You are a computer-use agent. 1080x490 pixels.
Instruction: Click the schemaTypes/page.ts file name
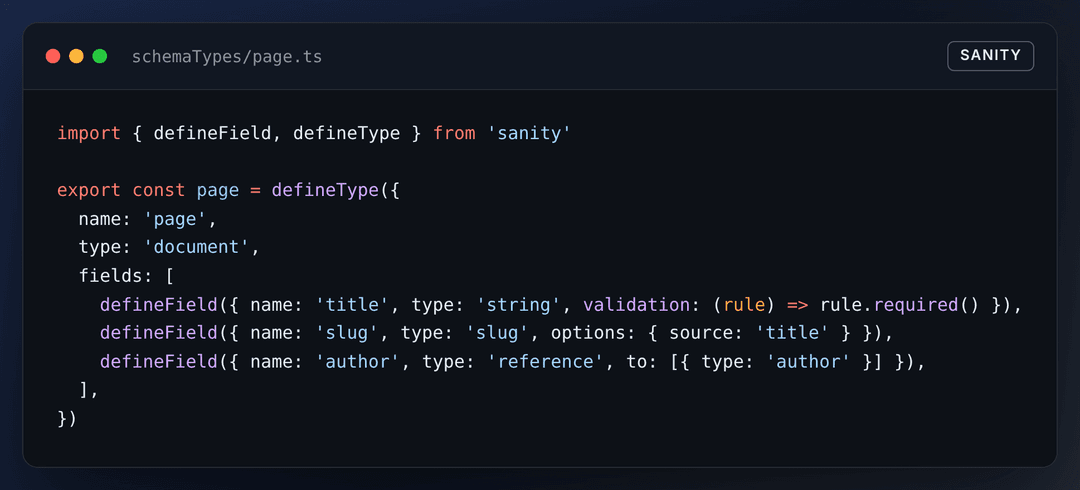[227, 57]
